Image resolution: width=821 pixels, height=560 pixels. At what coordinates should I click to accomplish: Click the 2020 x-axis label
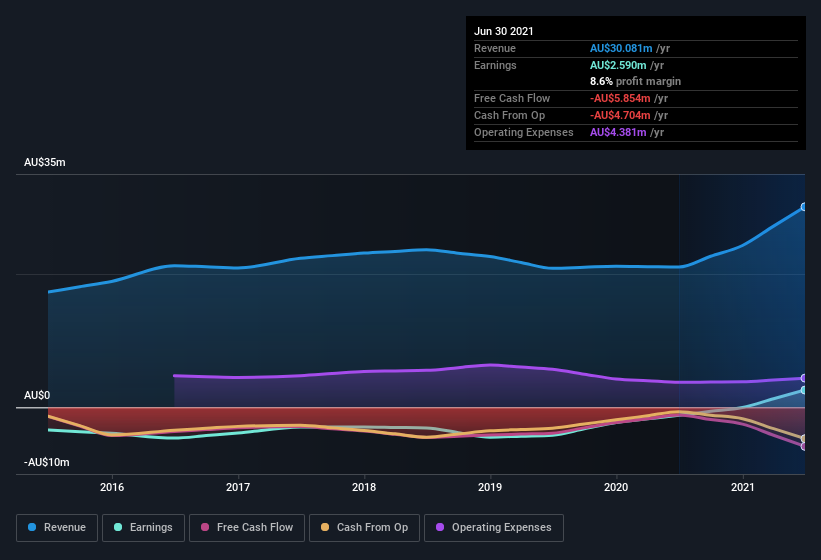[x=616, y=487]
